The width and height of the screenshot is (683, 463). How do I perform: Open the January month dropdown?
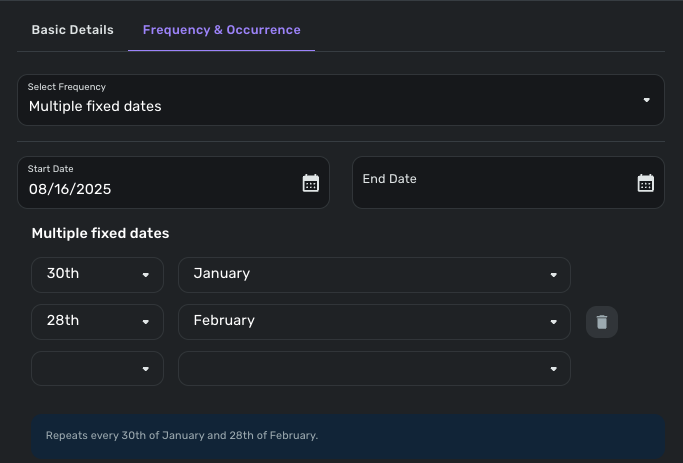pos(360,275)
